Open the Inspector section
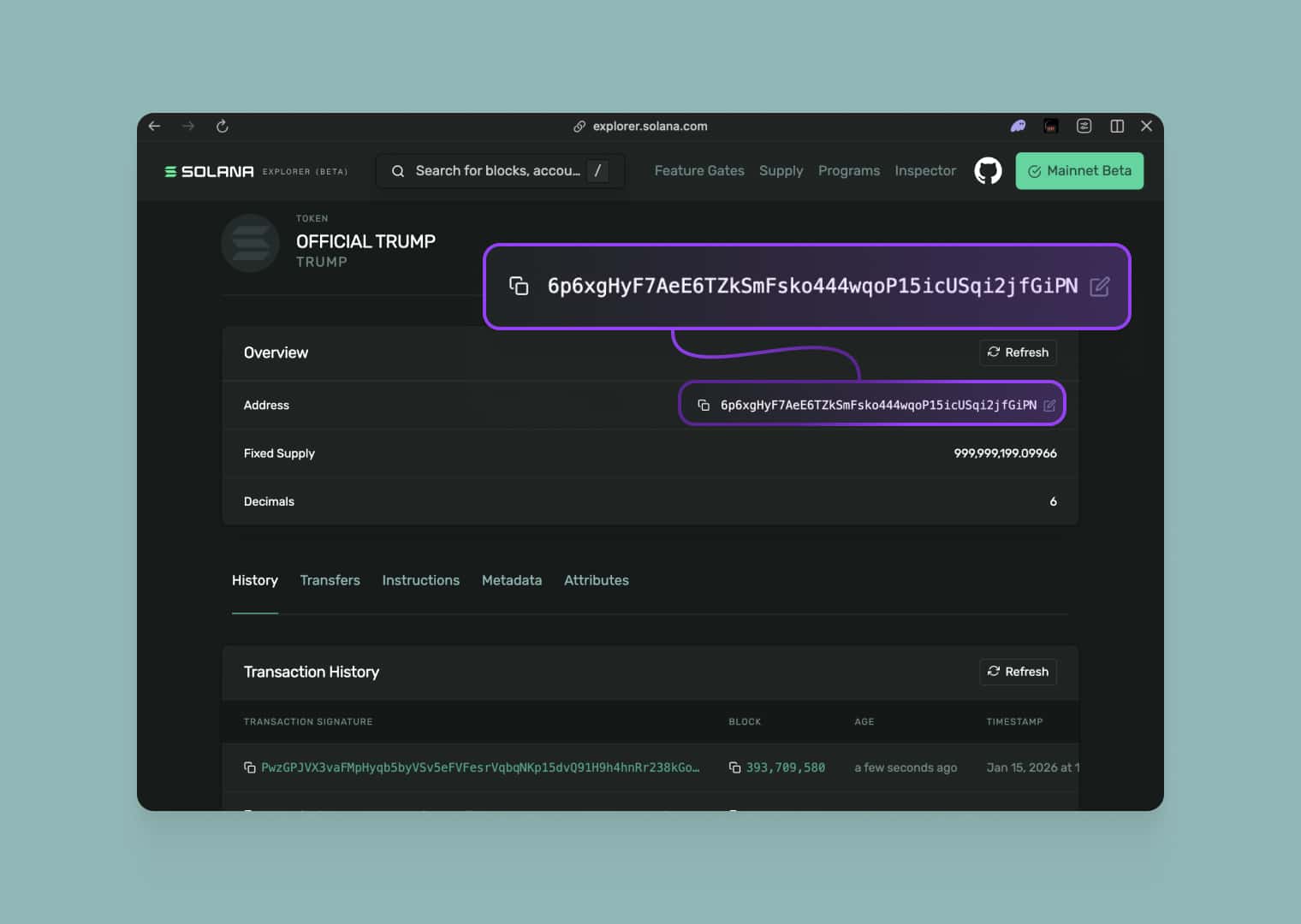 point(925,170)
